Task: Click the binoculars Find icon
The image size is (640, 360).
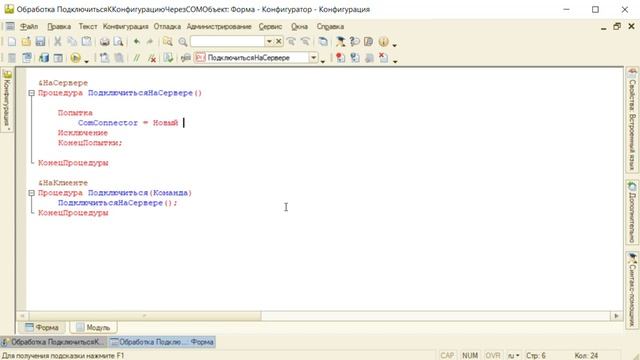Action: 167,41
